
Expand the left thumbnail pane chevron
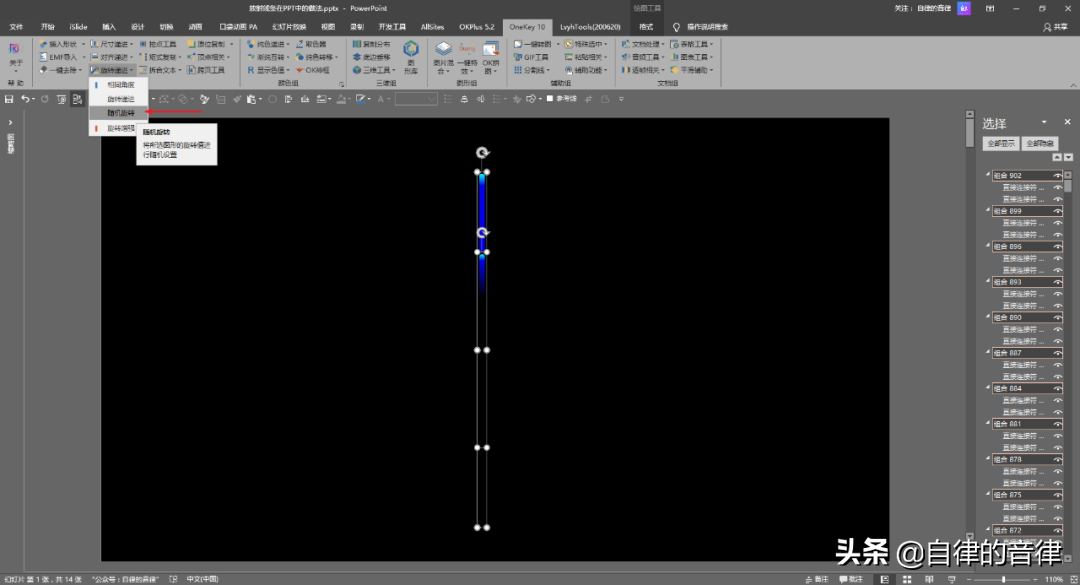pos(10,123)
